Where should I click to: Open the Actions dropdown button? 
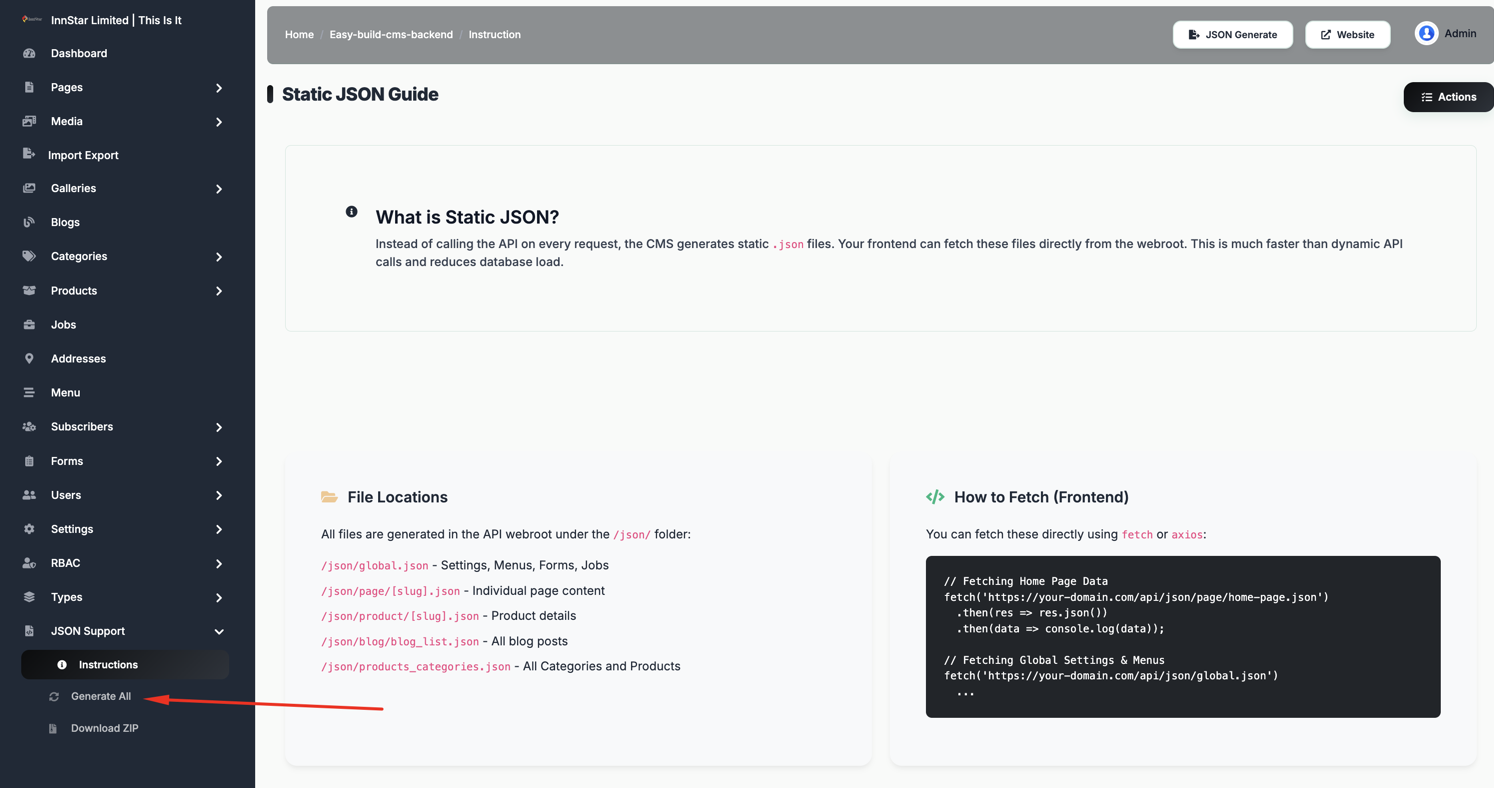[x=1448, y=97]
